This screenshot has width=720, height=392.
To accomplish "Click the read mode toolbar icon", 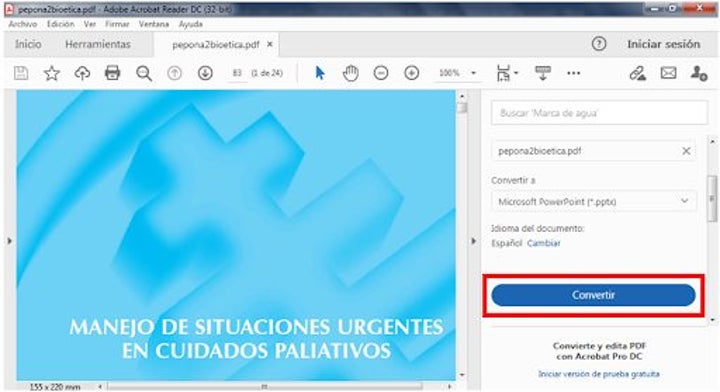I will click(x=543, y=73).
